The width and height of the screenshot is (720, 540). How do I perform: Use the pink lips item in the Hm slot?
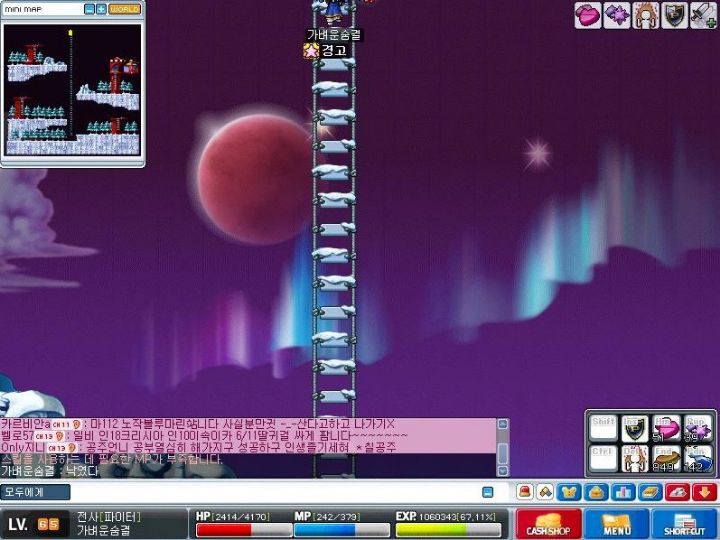[x=666, y=428]
